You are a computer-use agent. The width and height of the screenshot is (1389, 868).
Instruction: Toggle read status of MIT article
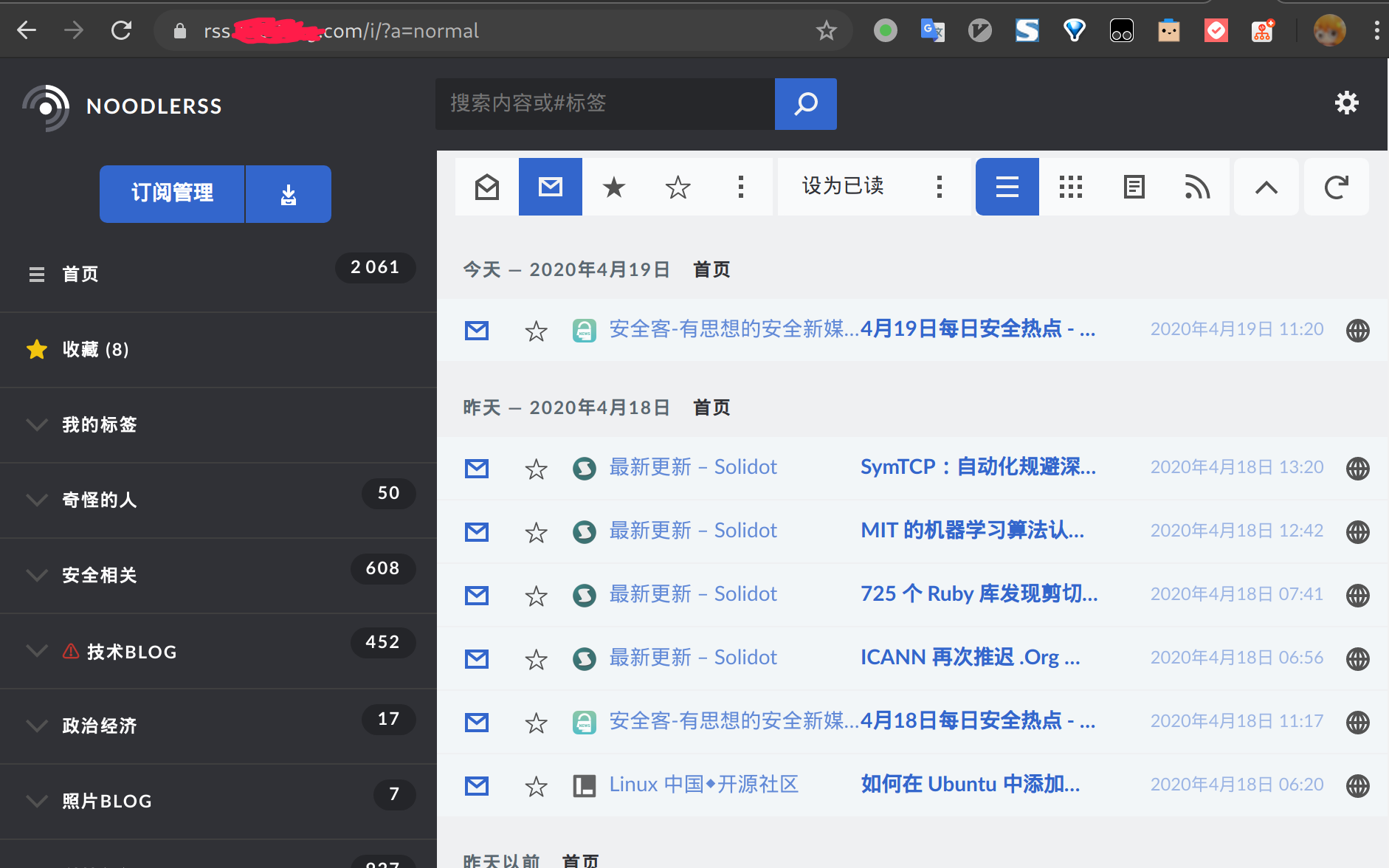pos(477,531)
